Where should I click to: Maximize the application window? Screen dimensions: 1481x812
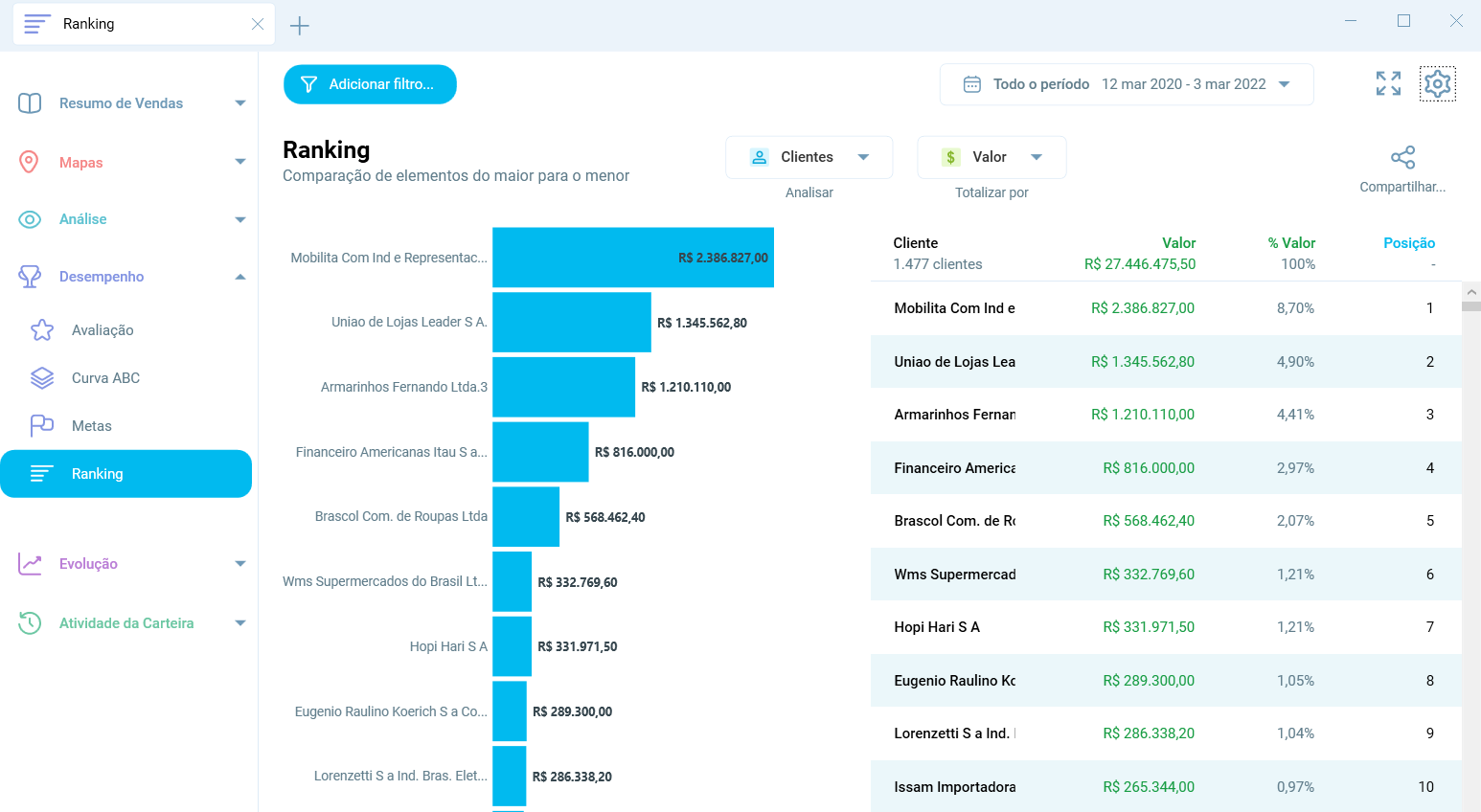tap(1403, 21)
